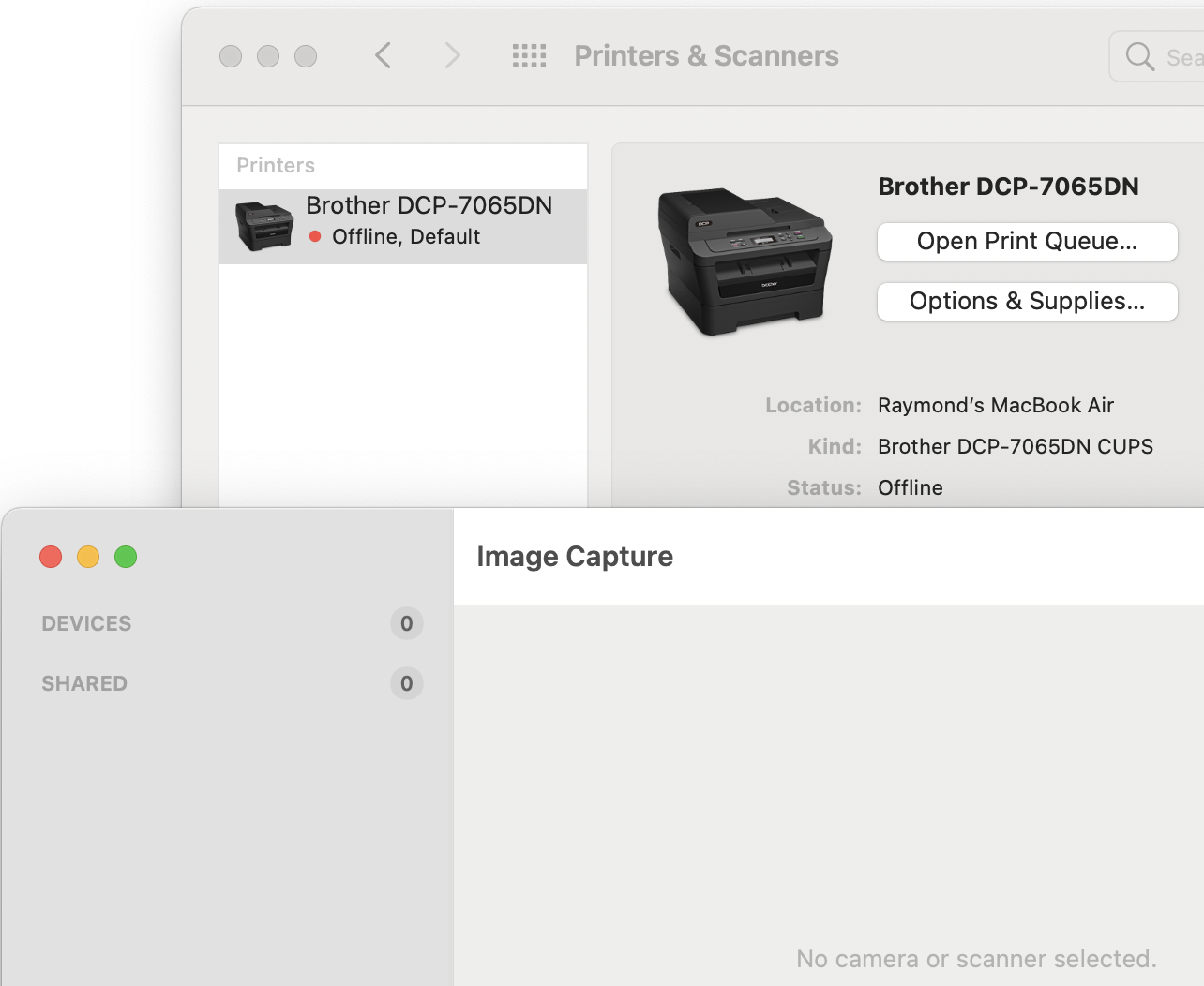Click the Printers list header
1204x986 pixels.
click(x=276, y=166)
